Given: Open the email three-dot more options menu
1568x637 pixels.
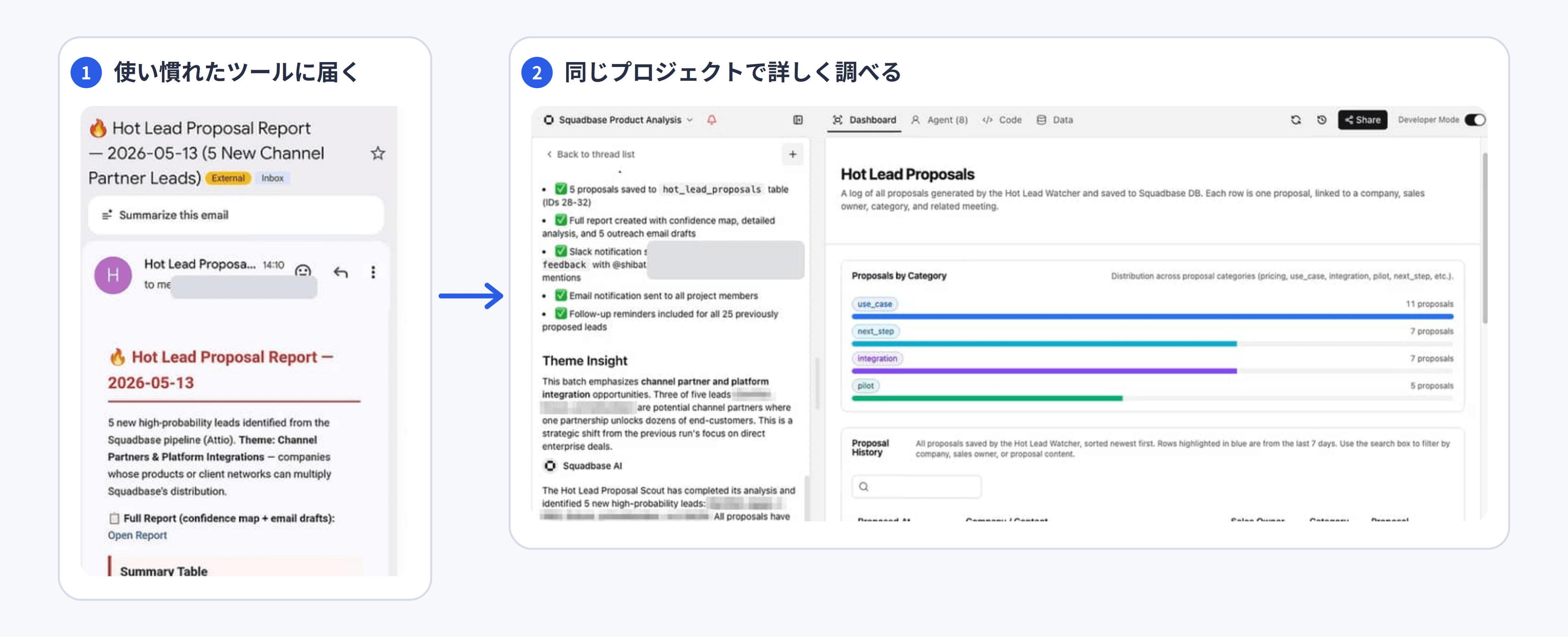Looking at the screenshot, I should pos(373,272).
